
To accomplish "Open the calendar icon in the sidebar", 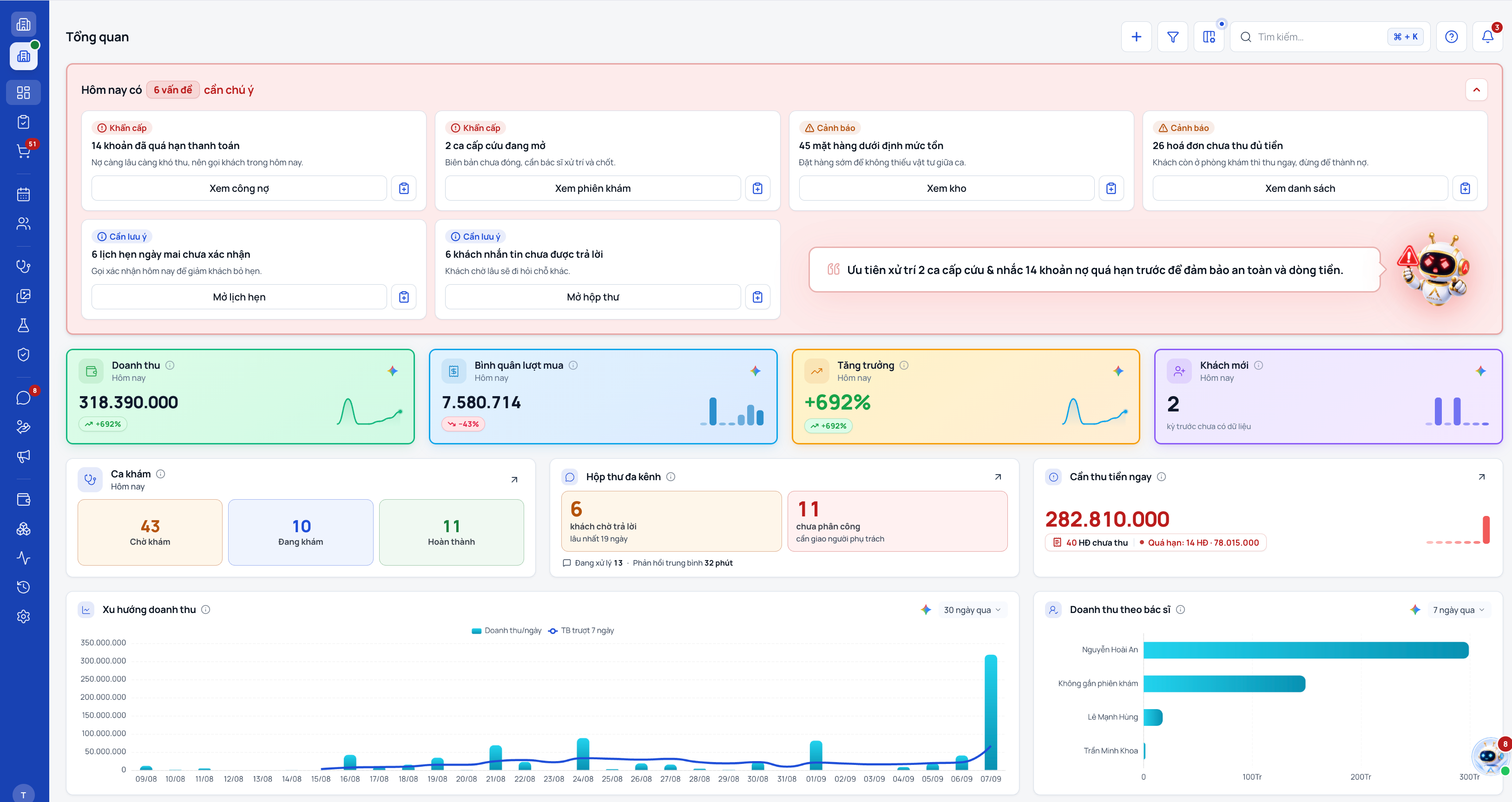I will tap(24, 194).
